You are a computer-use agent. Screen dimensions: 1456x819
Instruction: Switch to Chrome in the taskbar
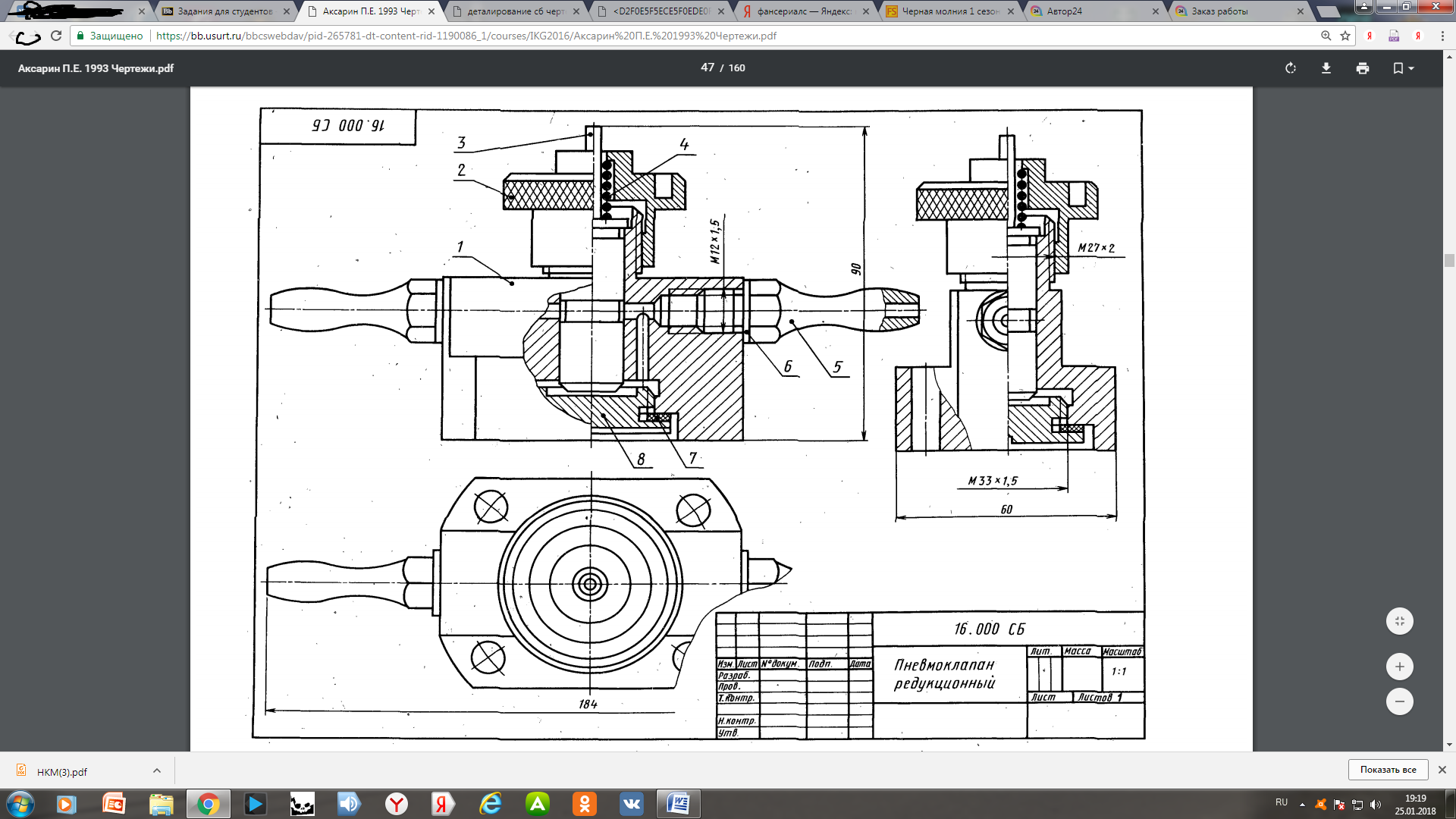(209, 804)
